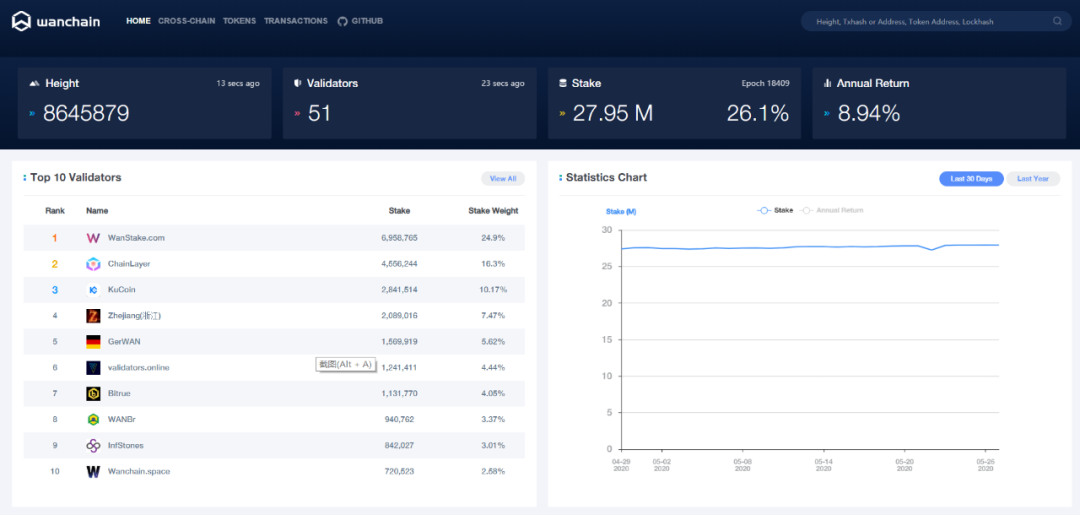Click the Wanchain logo in header
This screenshot has height=515, width=1080.
56,21
